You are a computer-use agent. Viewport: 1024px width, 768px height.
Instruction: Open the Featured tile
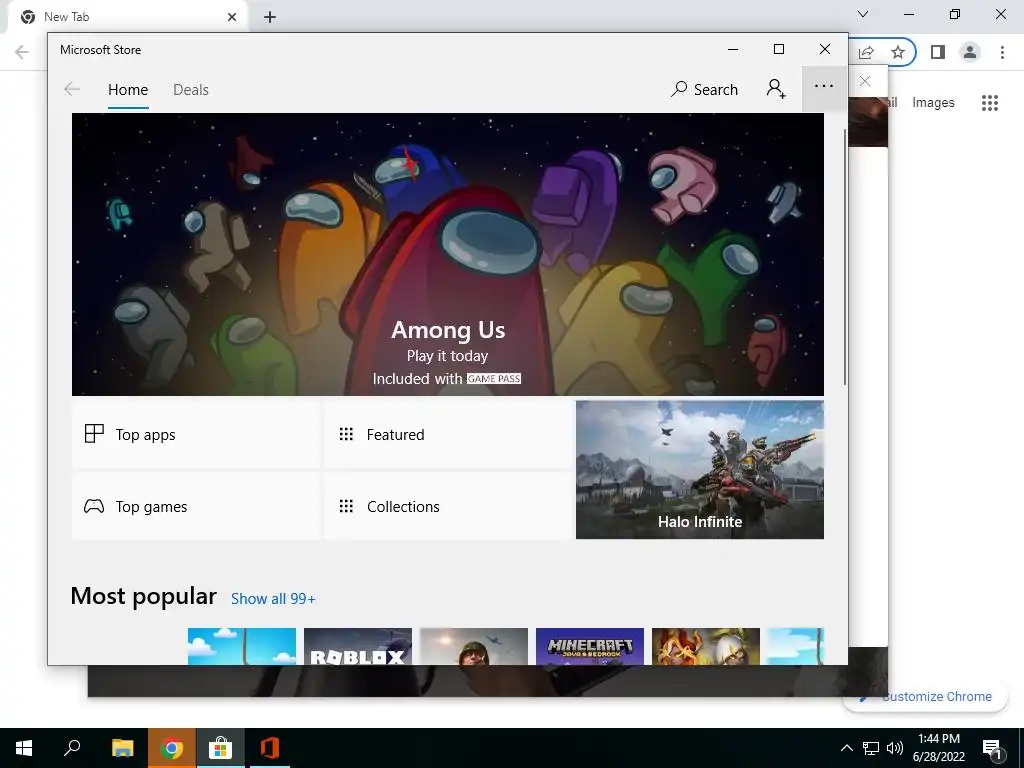tap(448, 434)
